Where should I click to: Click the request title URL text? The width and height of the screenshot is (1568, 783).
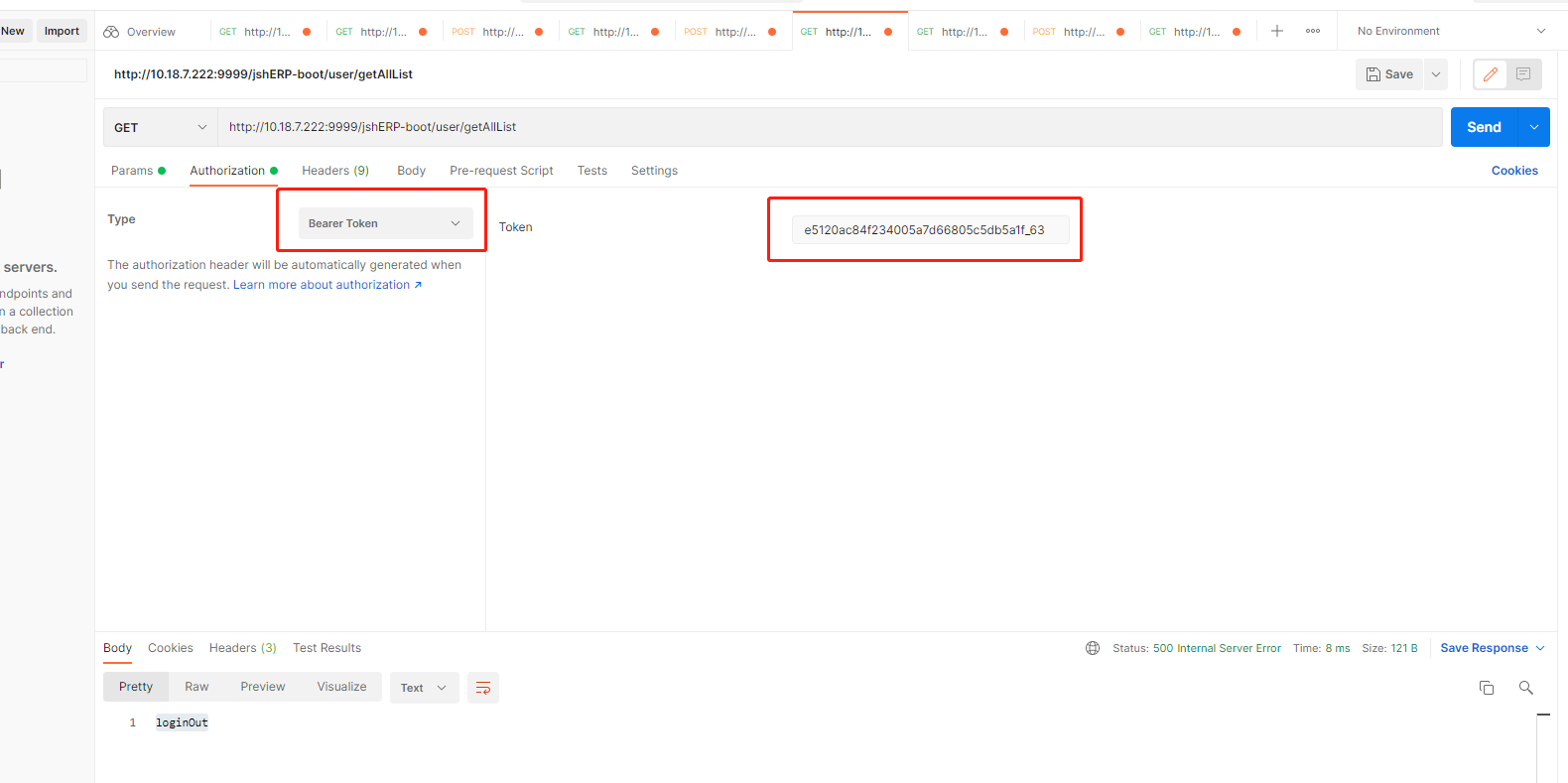[263, 74]
